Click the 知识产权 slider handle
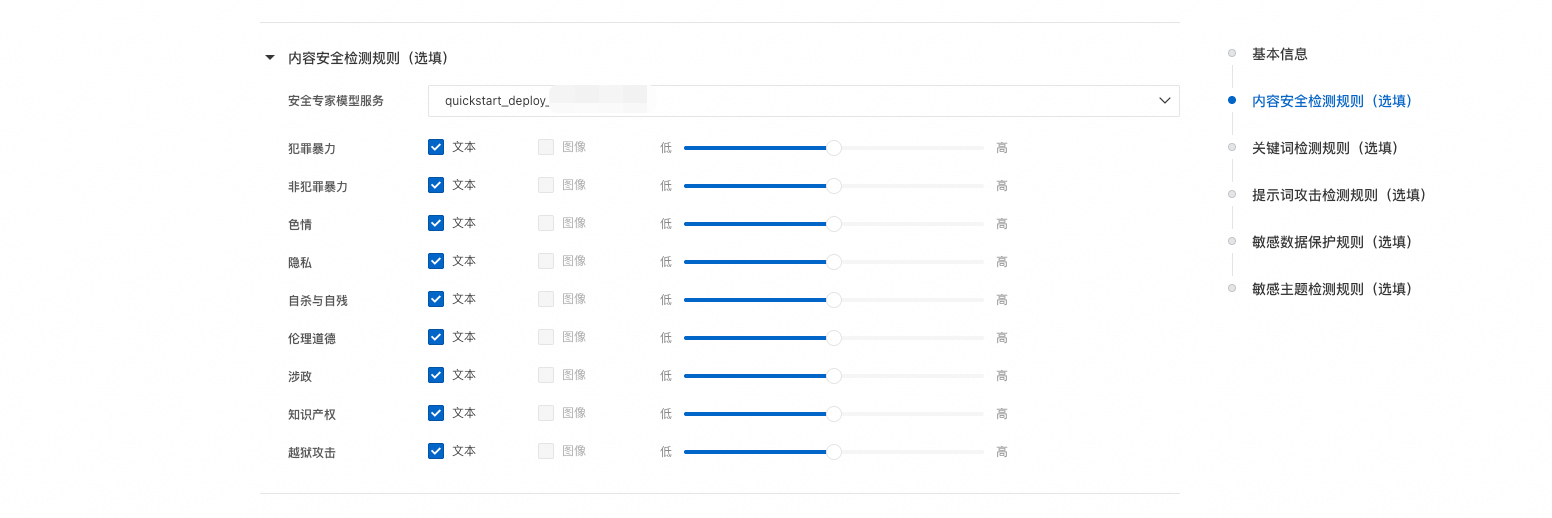 tap(834, 414)
